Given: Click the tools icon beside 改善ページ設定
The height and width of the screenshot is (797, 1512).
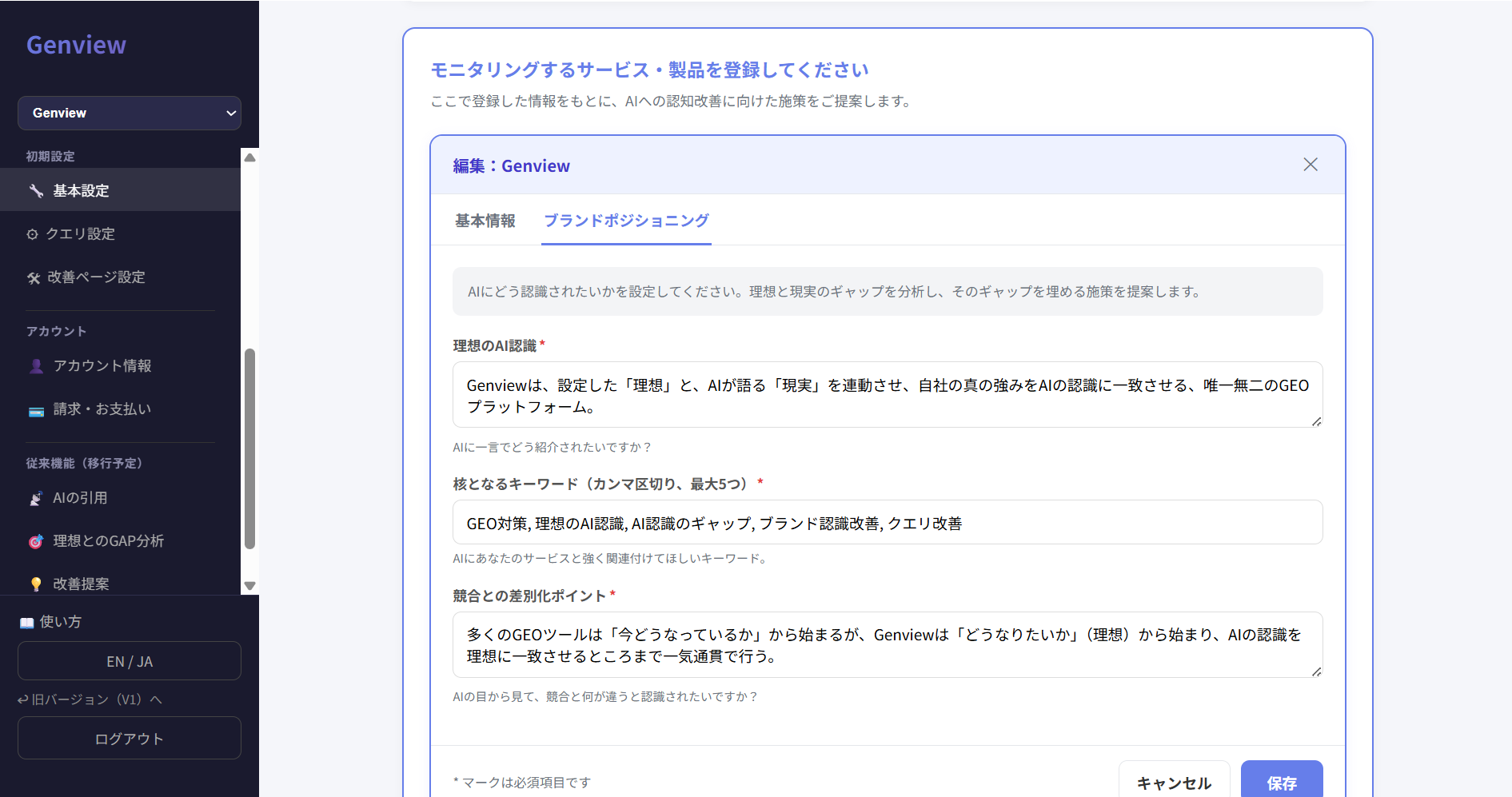Looking at the screenshot, I should pyautogui.click(x=34, y=277).
